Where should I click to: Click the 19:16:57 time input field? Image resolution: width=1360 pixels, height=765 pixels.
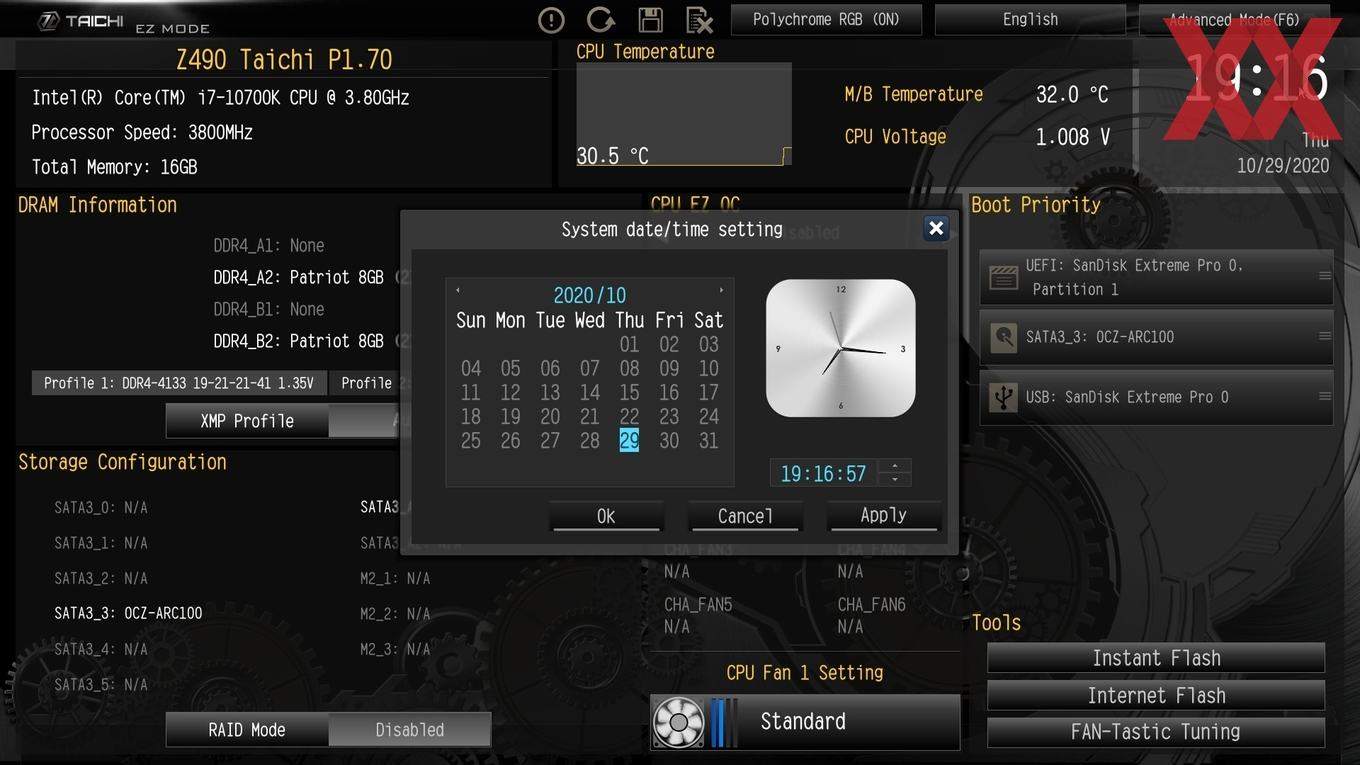pyautogui.click(x=823, y=473)
